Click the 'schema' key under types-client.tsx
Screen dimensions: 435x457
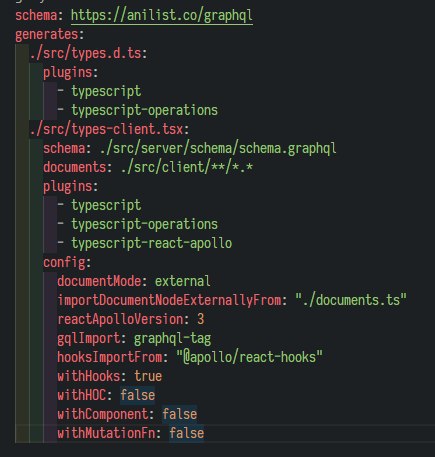pos(64,148)
